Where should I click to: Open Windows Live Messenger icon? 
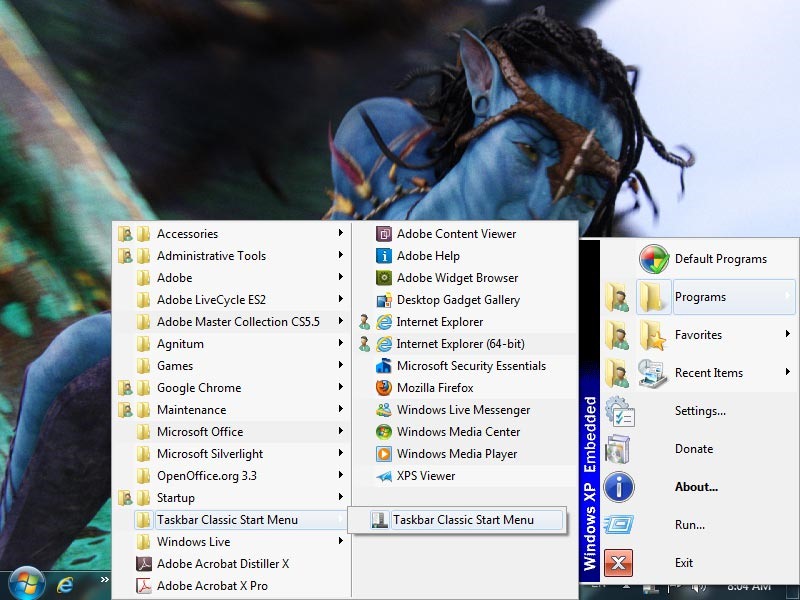pyautogui.click(x=384, y=410)
